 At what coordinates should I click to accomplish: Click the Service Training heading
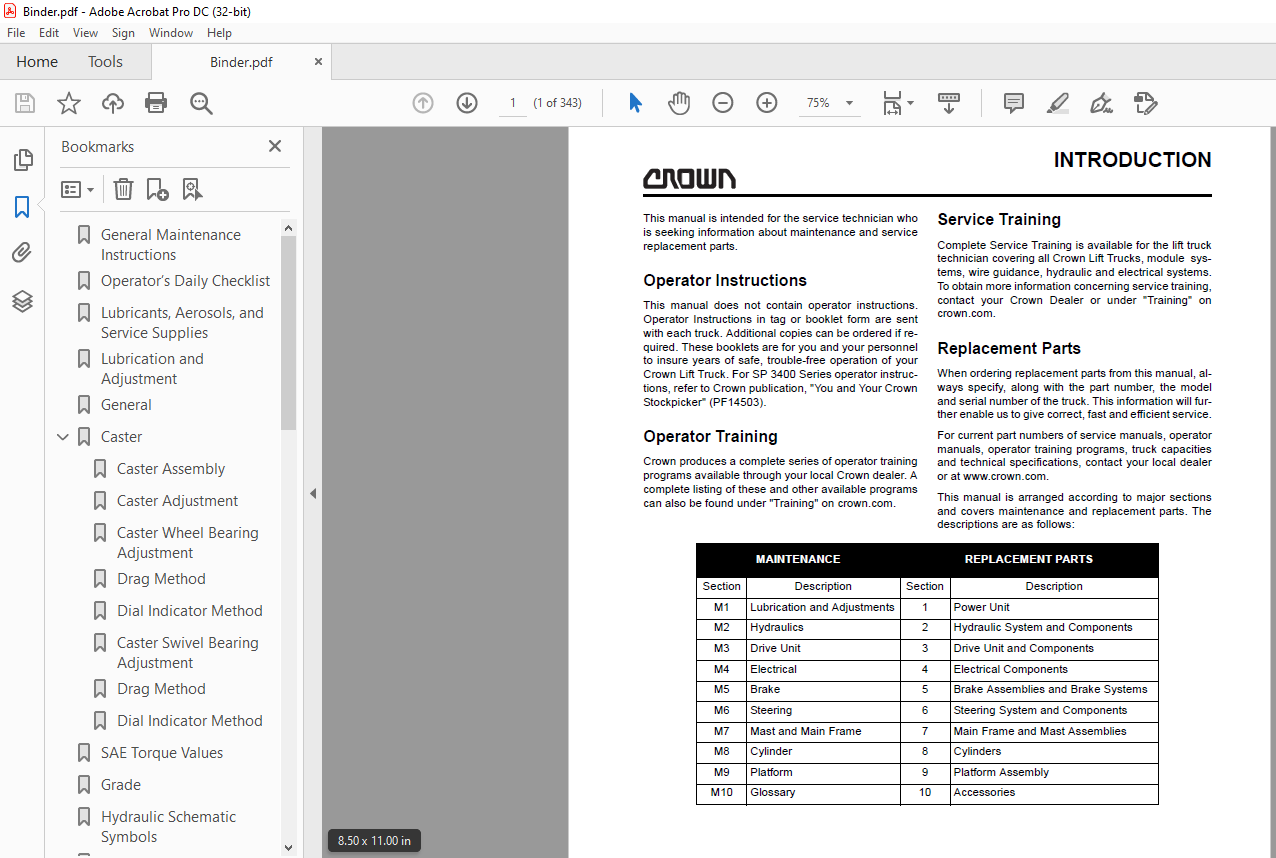tap(999, 219)
